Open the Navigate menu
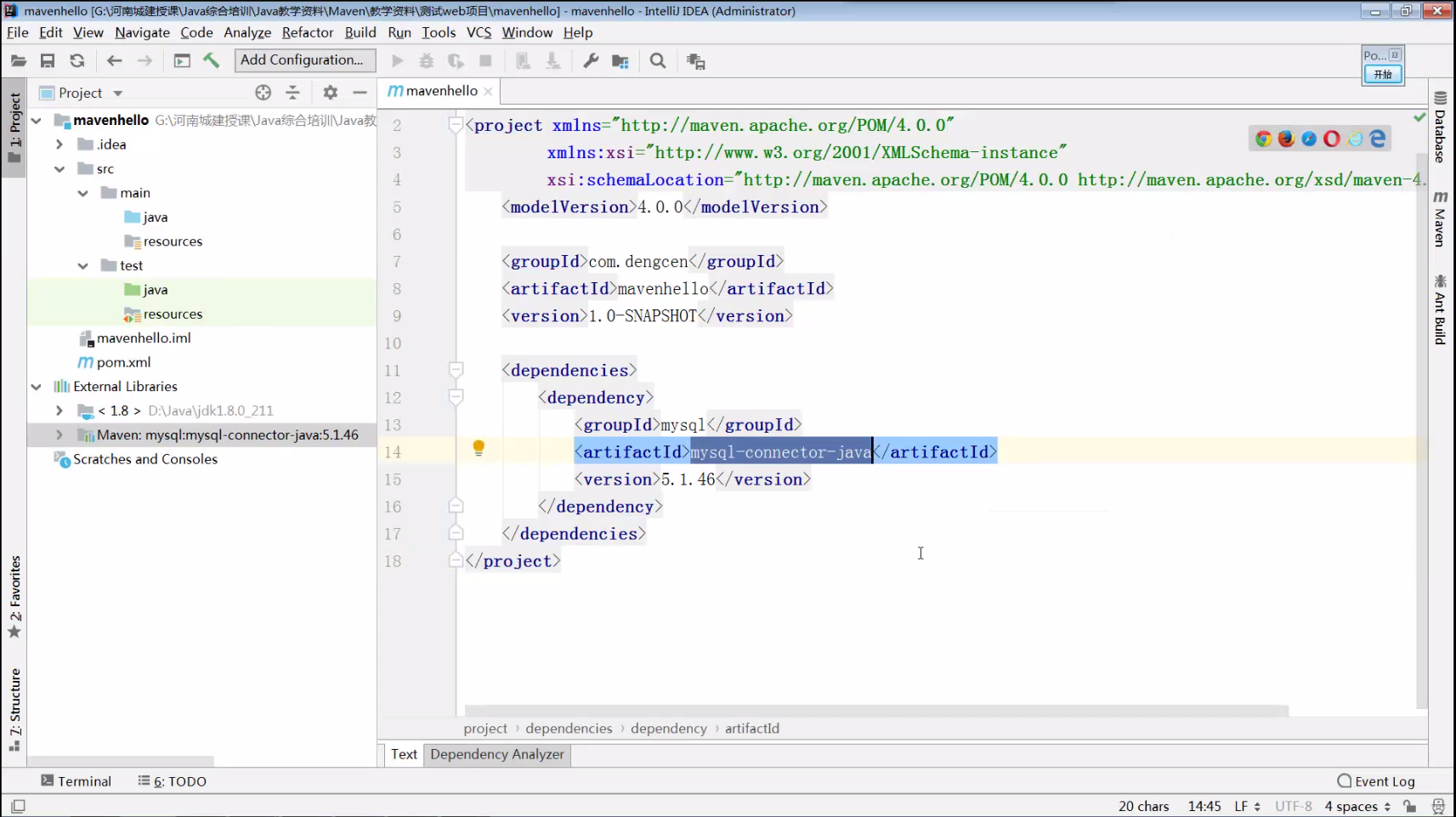This screenshot has height=817, width=1456. [x=142, y=32]
